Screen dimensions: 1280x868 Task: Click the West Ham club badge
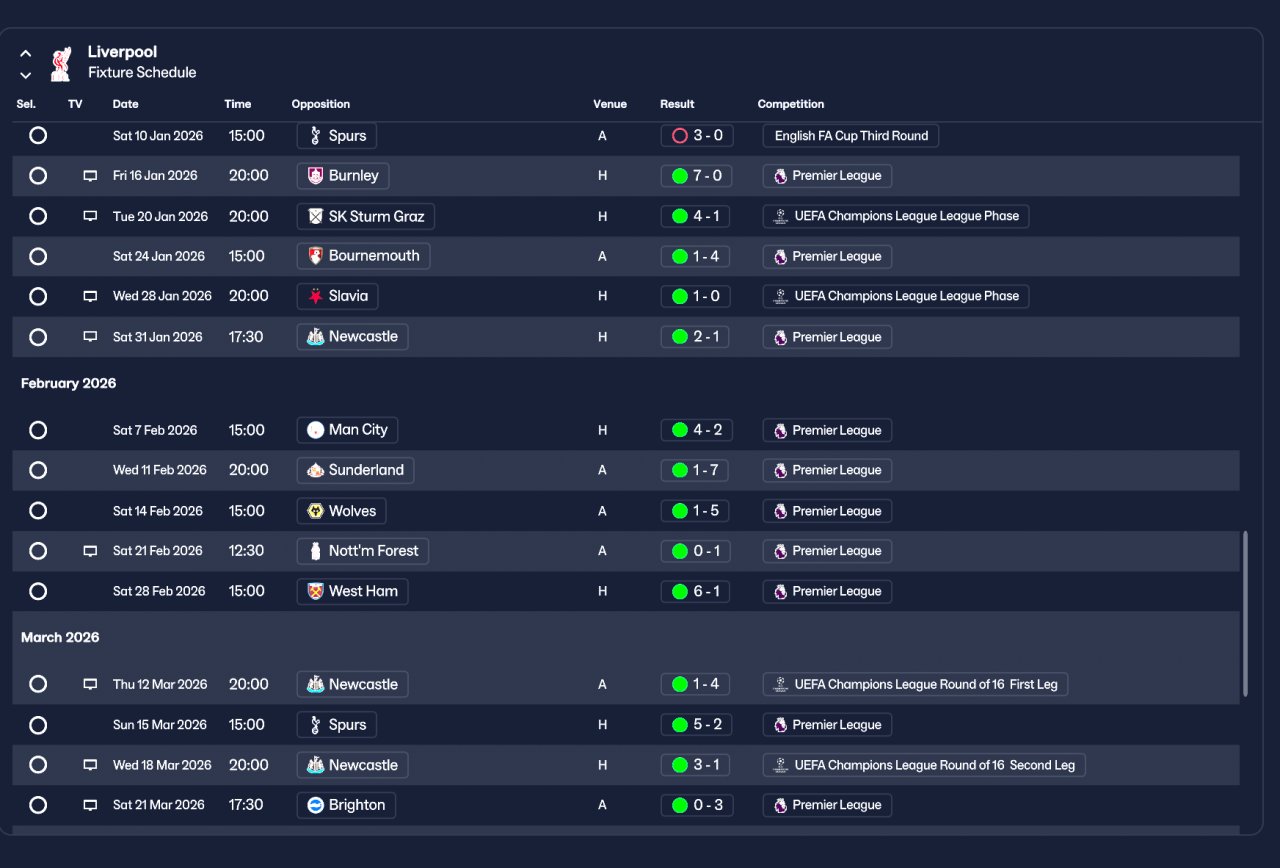[x=315, y=591]
